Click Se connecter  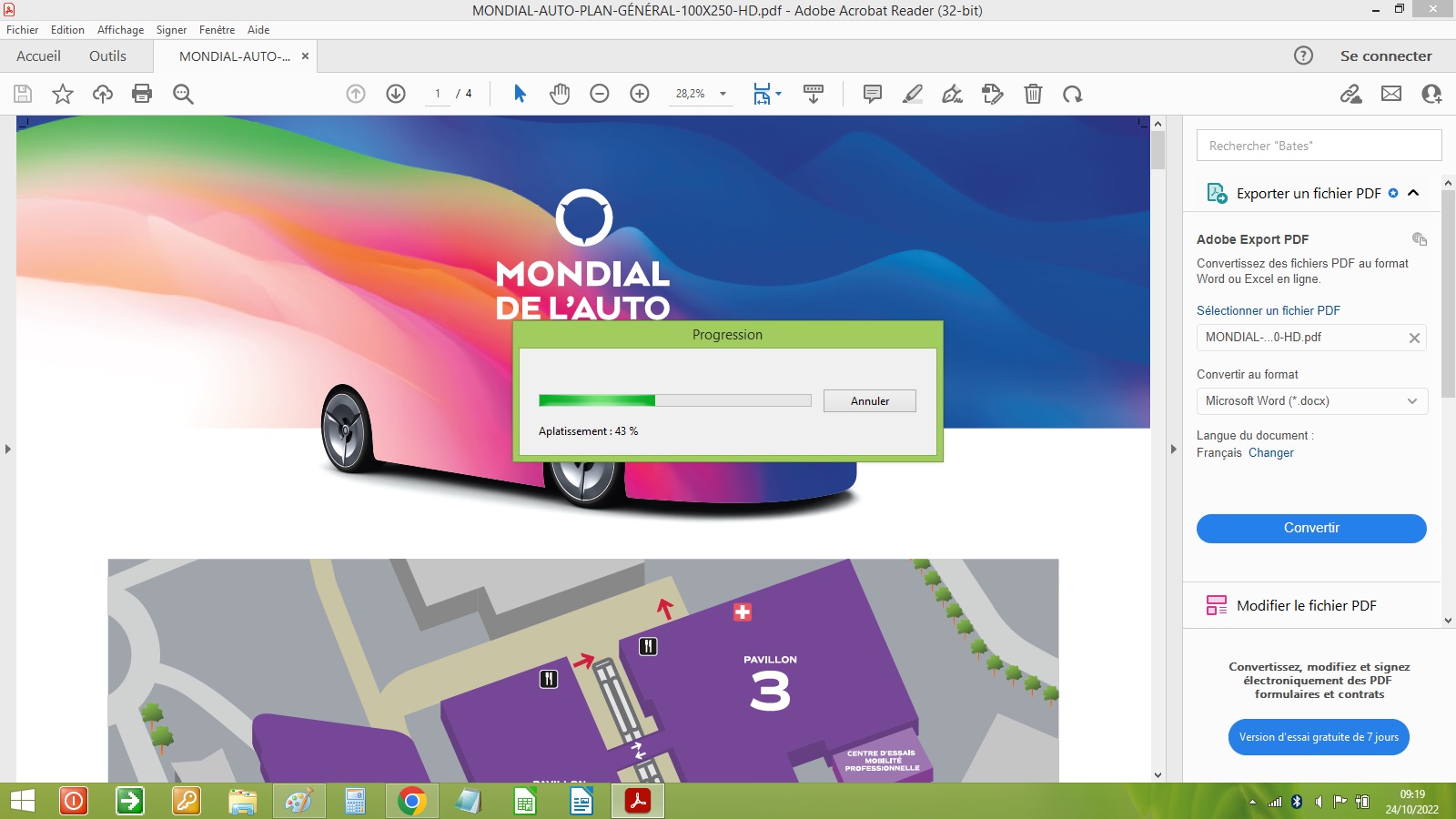coord(1386,56)
